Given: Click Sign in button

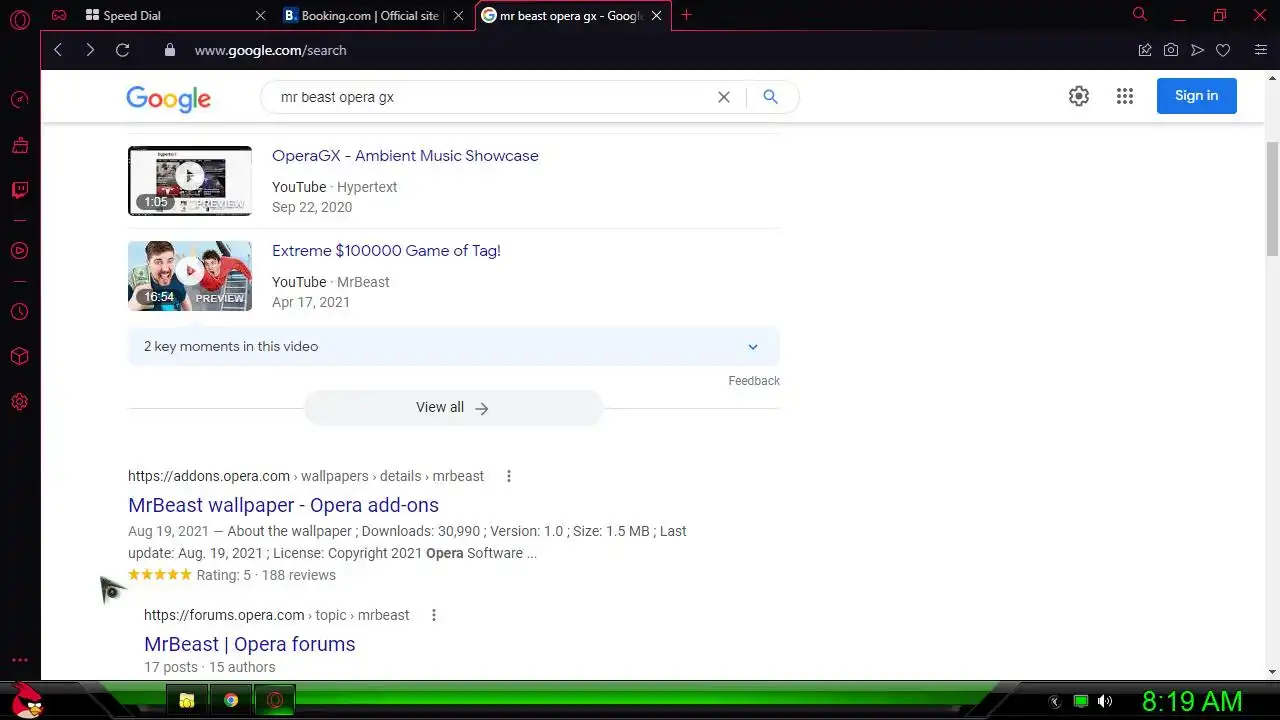Looking at the screenshot, I should 1196,96.
